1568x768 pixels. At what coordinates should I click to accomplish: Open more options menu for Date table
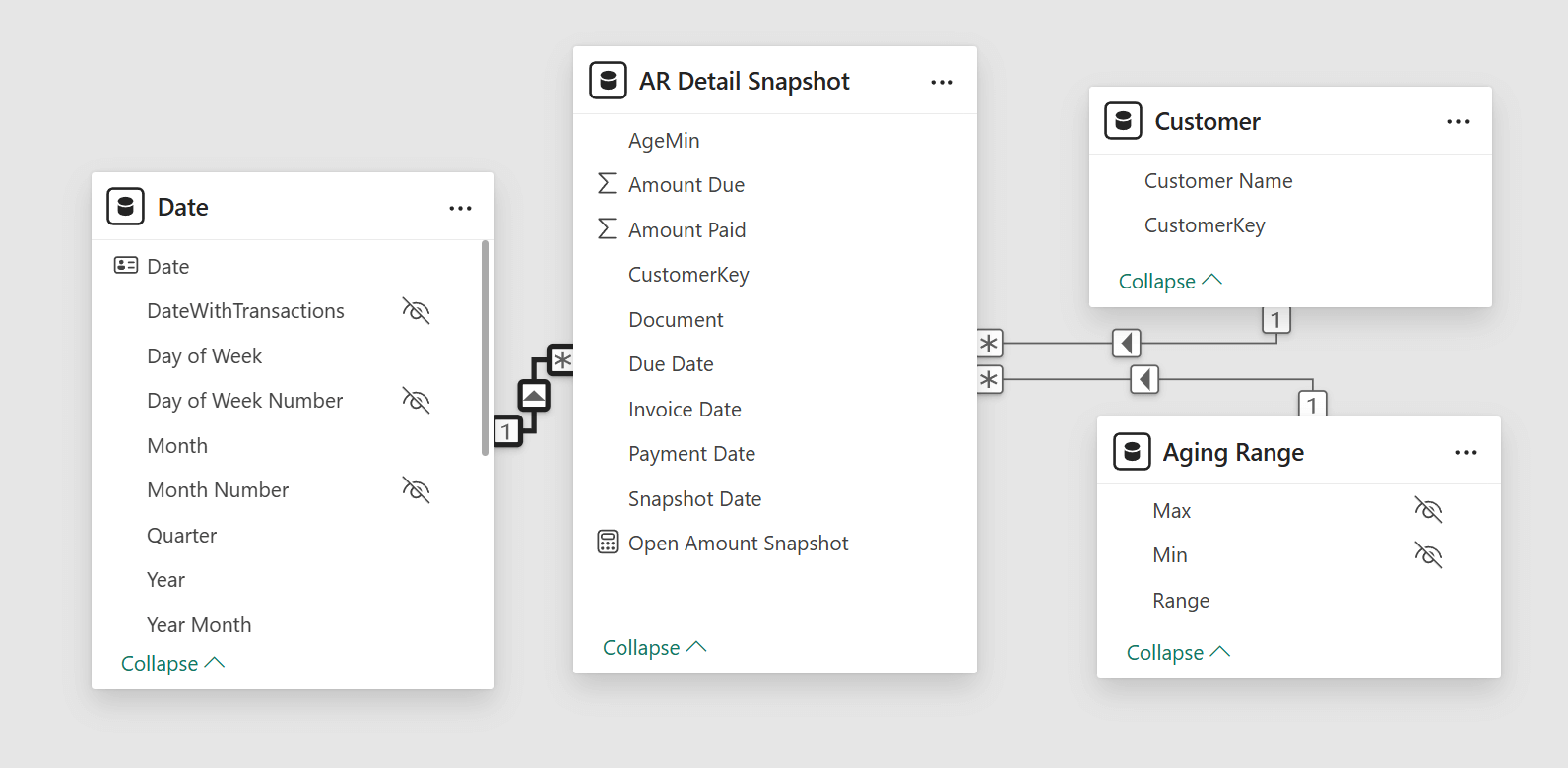(x=460, y=208)
